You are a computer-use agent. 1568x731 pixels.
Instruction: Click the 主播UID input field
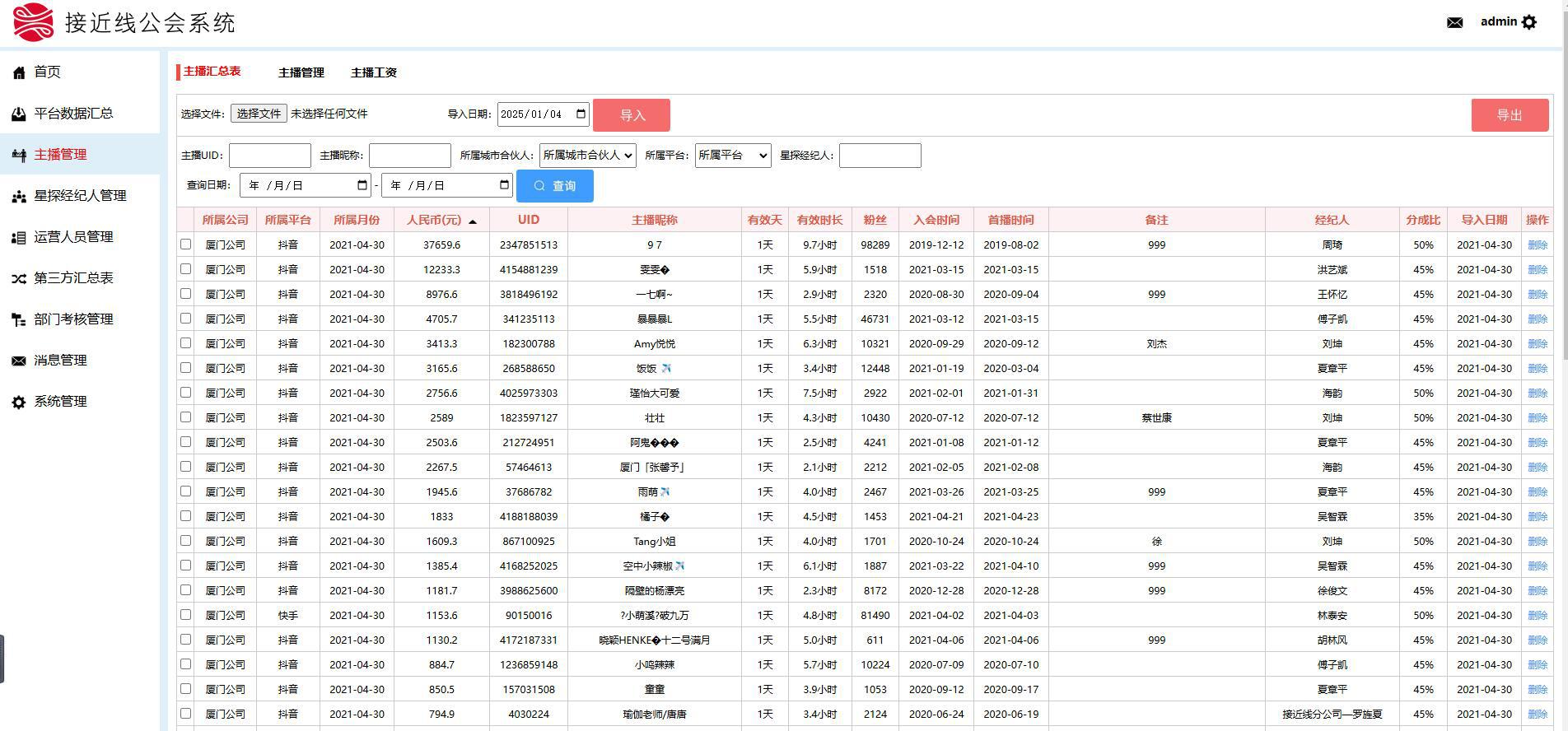click(269, 156)
